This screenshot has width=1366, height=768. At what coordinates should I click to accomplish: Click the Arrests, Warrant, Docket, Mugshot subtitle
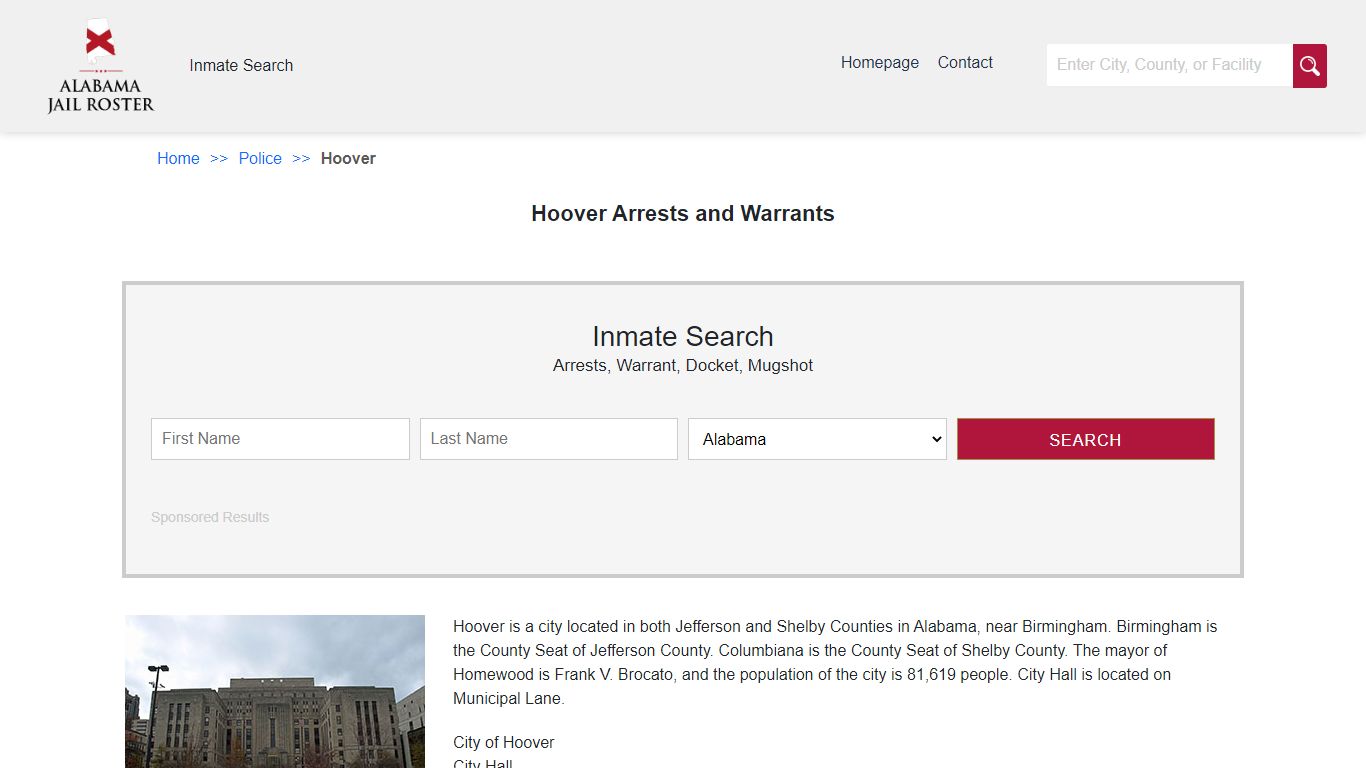pyautogui.click(x=683, y=365)
